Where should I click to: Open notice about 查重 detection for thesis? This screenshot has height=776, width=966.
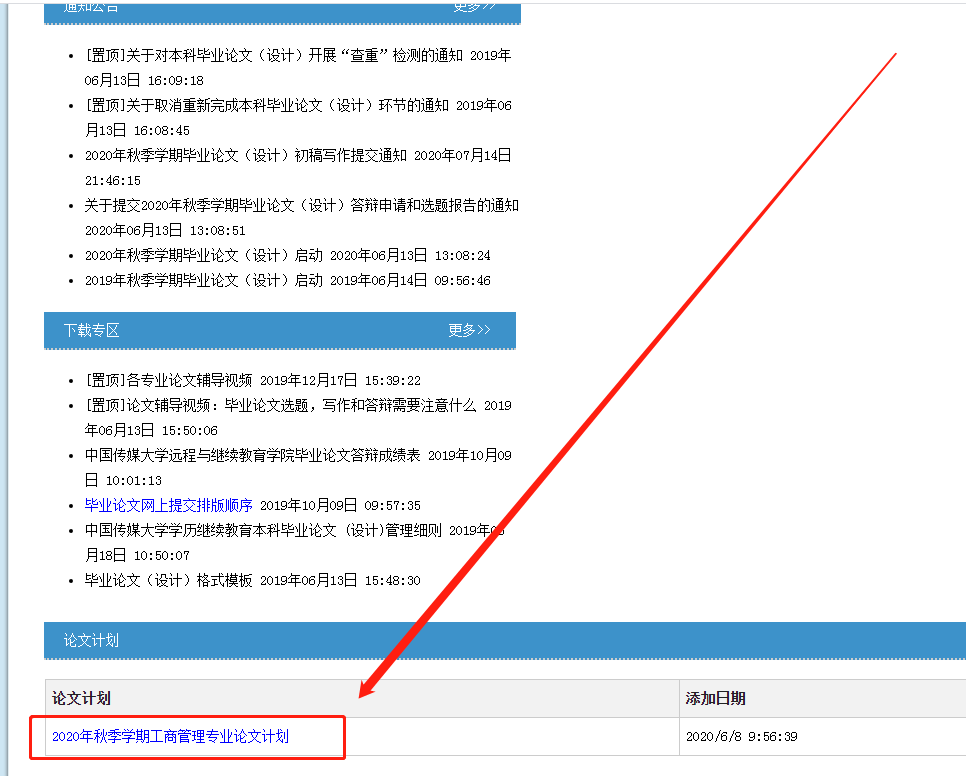click(274, 55)
